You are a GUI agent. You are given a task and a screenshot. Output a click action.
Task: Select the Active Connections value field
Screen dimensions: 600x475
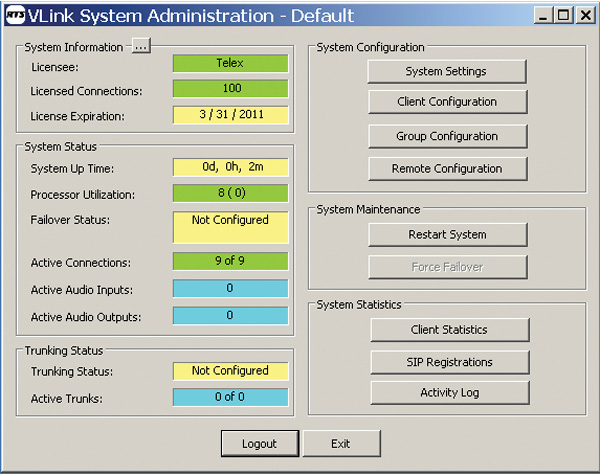coord(230,262)
